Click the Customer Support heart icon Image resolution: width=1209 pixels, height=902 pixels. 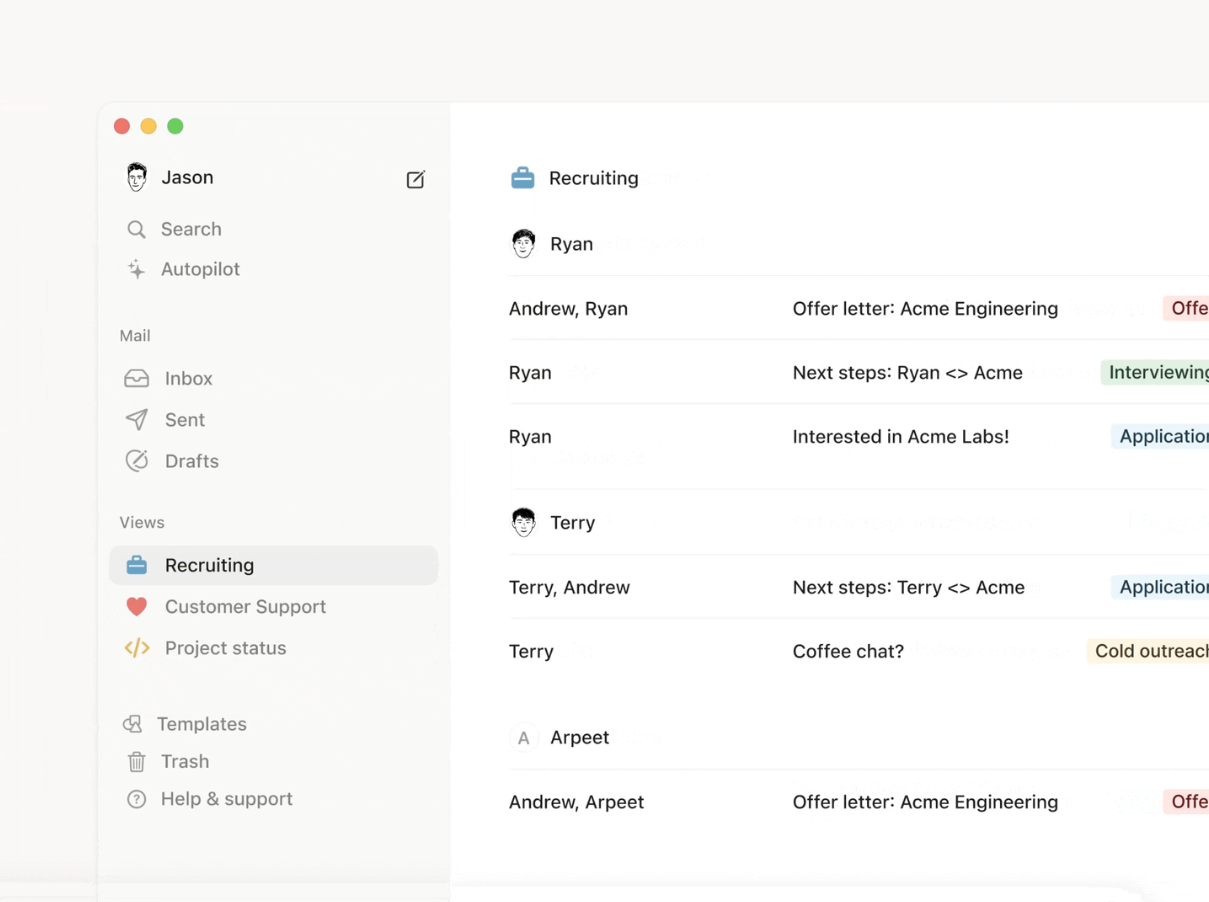(x=137, y=606)
